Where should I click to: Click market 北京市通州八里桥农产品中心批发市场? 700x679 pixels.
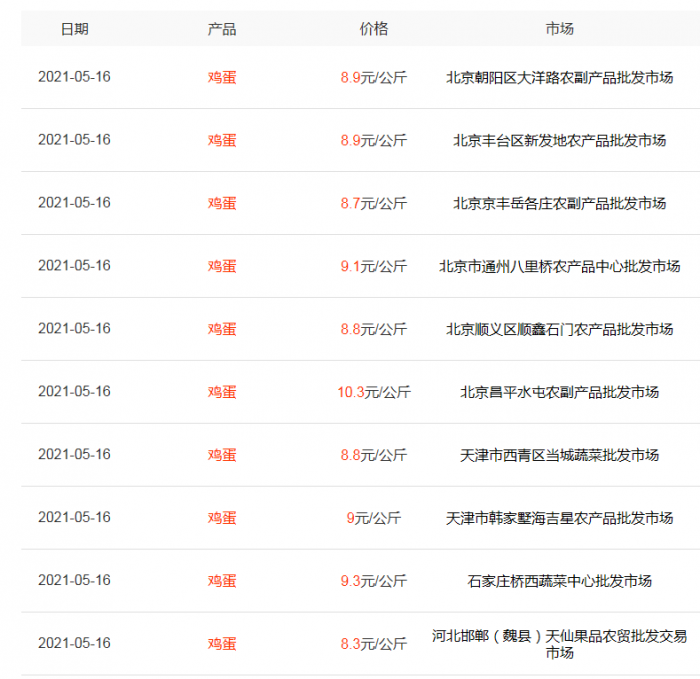coord(559,266)
